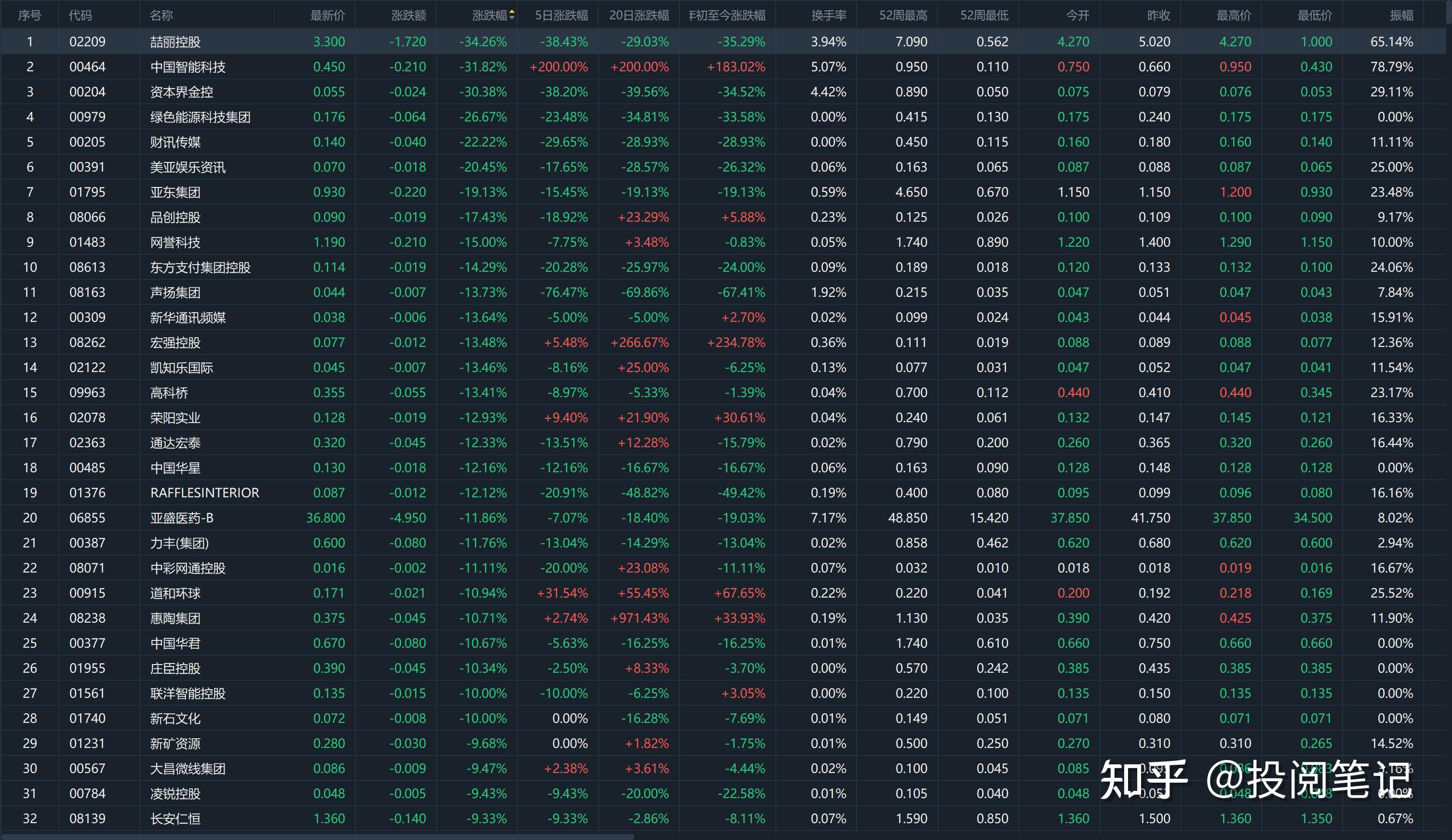
Task: Sort by 年初至今涨跌幅 column header
Action: (x=727, y=15)
